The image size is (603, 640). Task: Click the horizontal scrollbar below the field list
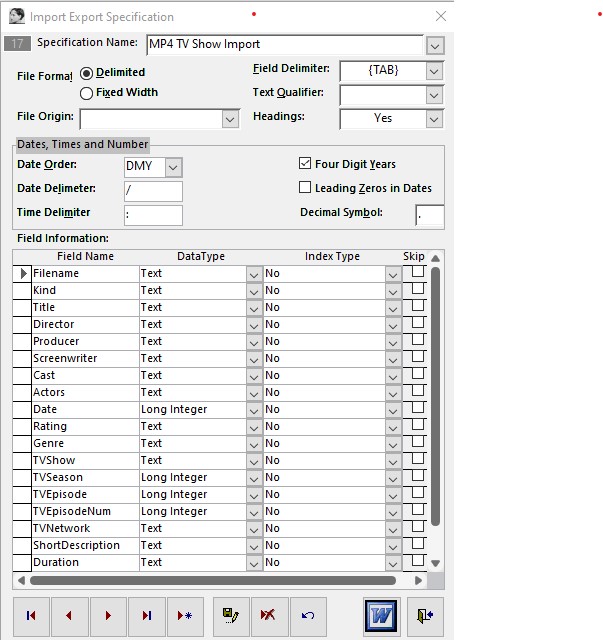tap(213, 580)
